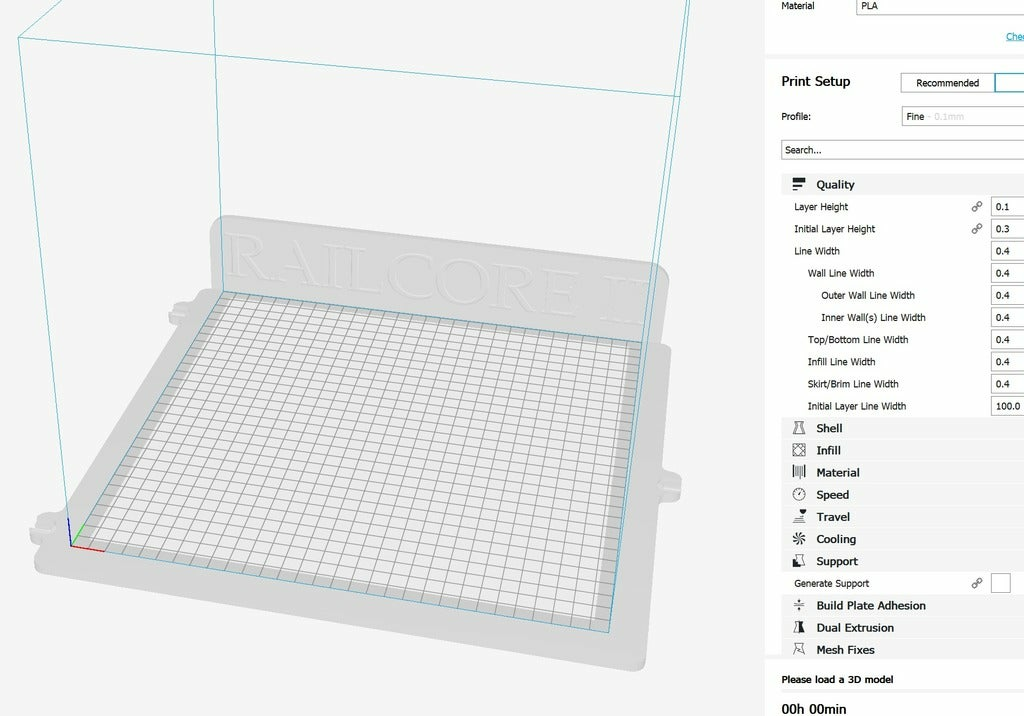Click link icon beside Layer Height
1024x716 pixels.
pos(976,206)
